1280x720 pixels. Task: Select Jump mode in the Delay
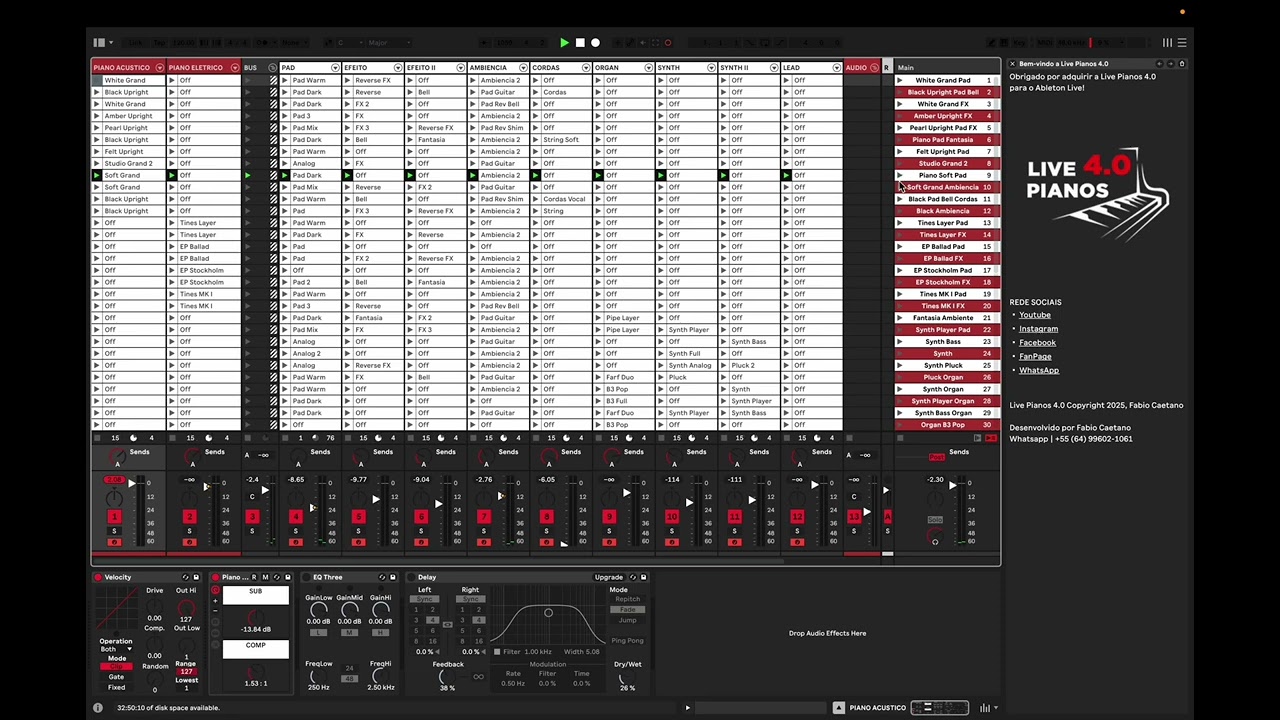(x=627, y=620)
